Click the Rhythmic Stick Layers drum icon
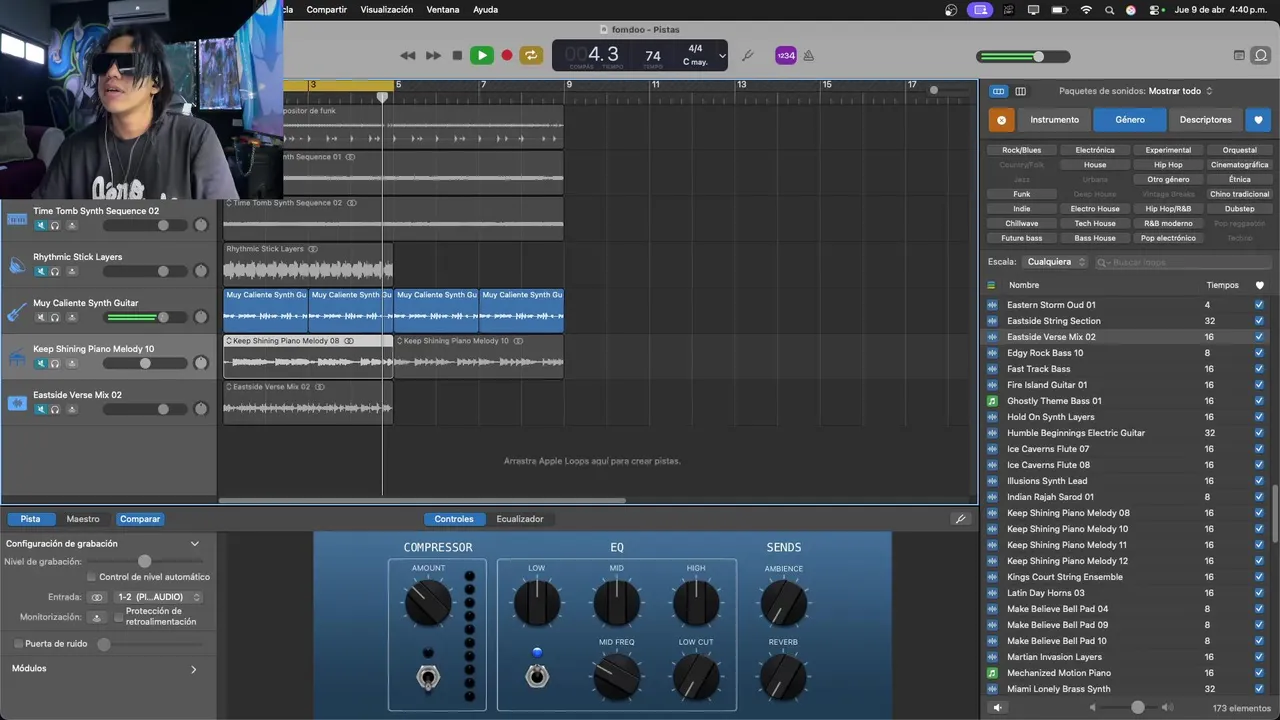 17,265
